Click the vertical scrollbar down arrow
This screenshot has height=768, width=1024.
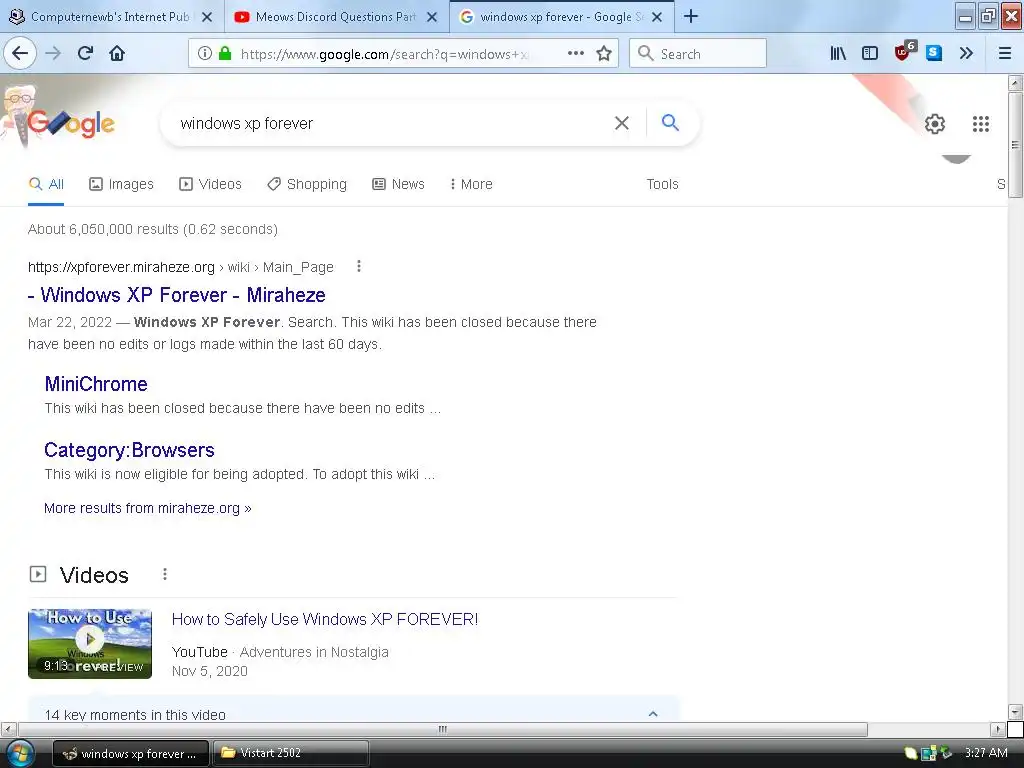tap(1015, 712)
